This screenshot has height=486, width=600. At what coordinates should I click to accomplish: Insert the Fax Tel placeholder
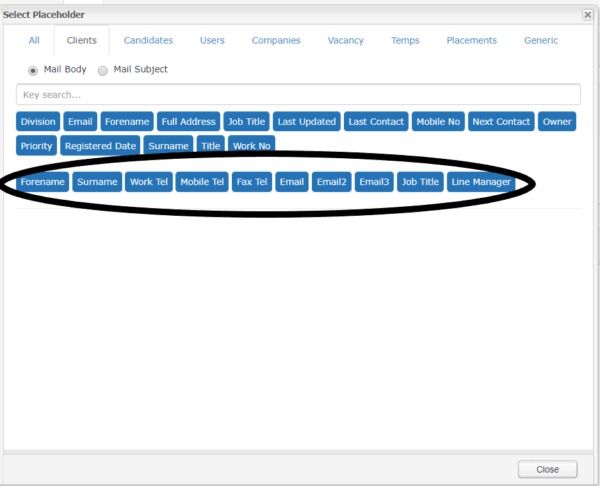(x=251, y=182)
